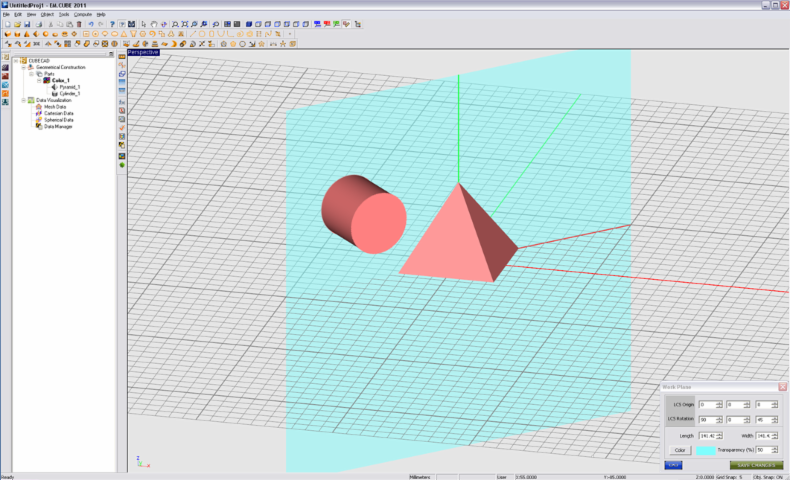
Task: Select Pyramid_1 in the project tree
Action: [69, 87]
